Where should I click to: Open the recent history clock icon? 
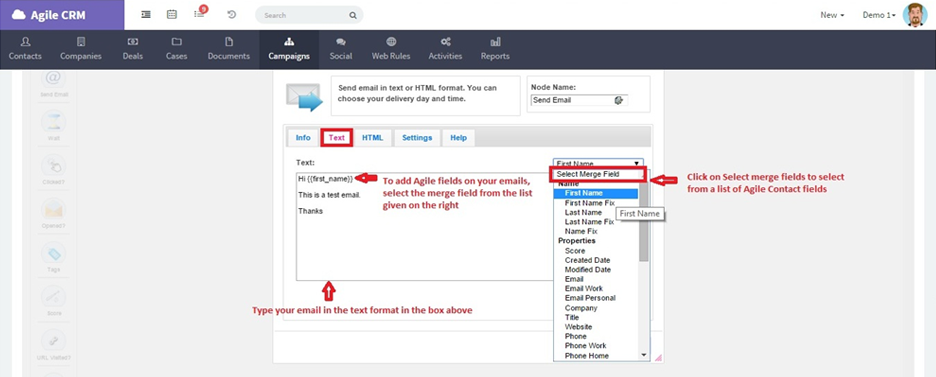click(x=232, y=15)
